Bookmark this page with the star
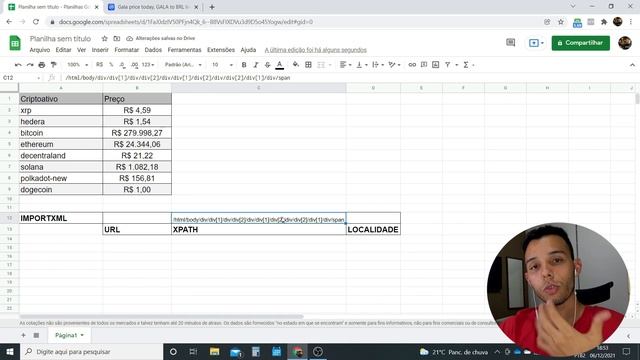The image size is (640, 360). pyautogui.click(x=561, y=22)
